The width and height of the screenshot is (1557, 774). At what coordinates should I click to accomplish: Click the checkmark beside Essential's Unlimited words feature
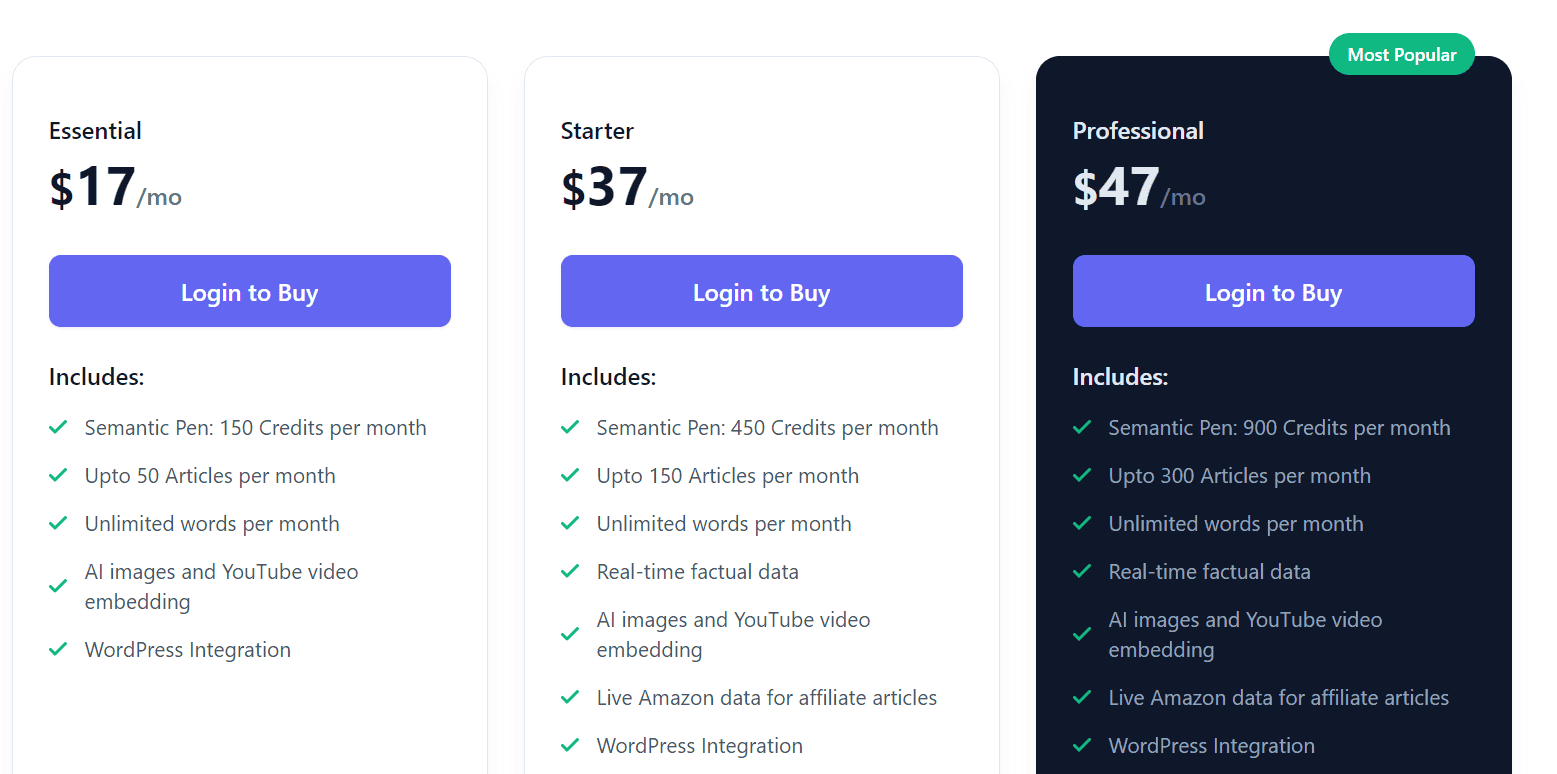[58, 523]
